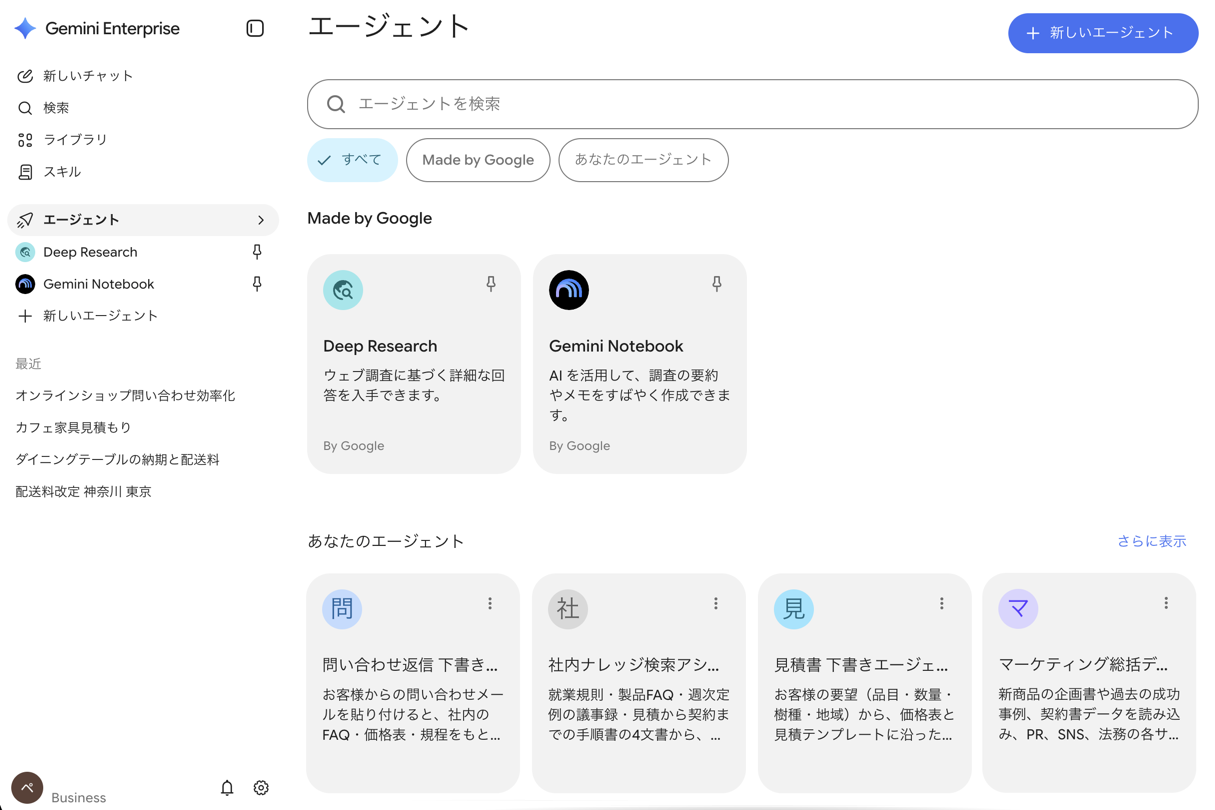The image size is (1215, 810).
Task: Click the plus icon beside 新しいエージェント in sidebar
Action: [25, 316]
